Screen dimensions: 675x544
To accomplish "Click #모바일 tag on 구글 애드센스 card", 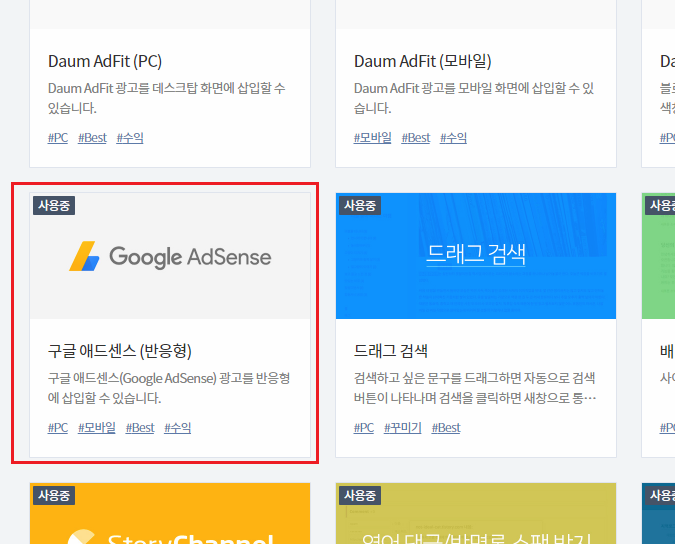I will (97, 428).
